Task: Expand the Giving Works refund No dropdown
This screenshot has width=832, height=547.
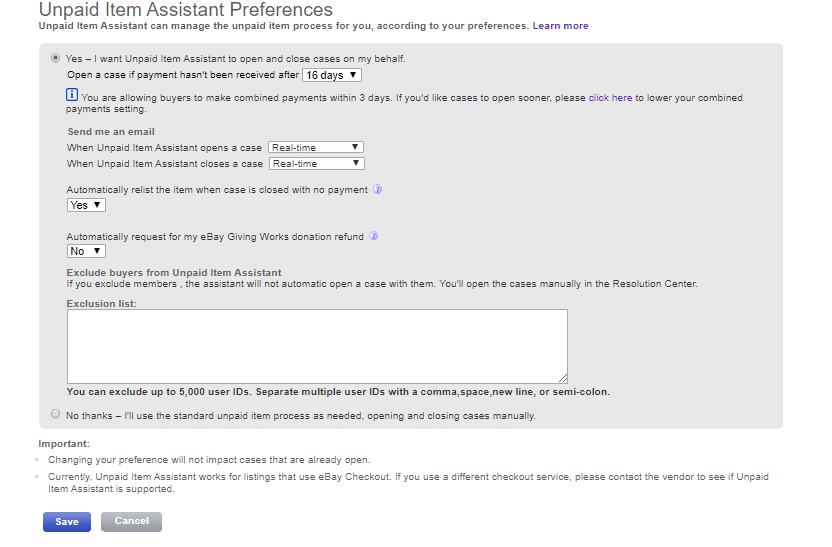Action: (86, 252)
